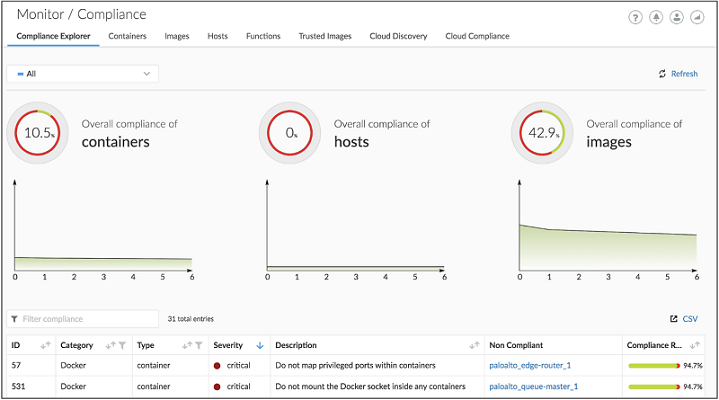Click the Type column filter funnel icon
The height and width of the screenshot is (400, 719).
coord(199,345)
